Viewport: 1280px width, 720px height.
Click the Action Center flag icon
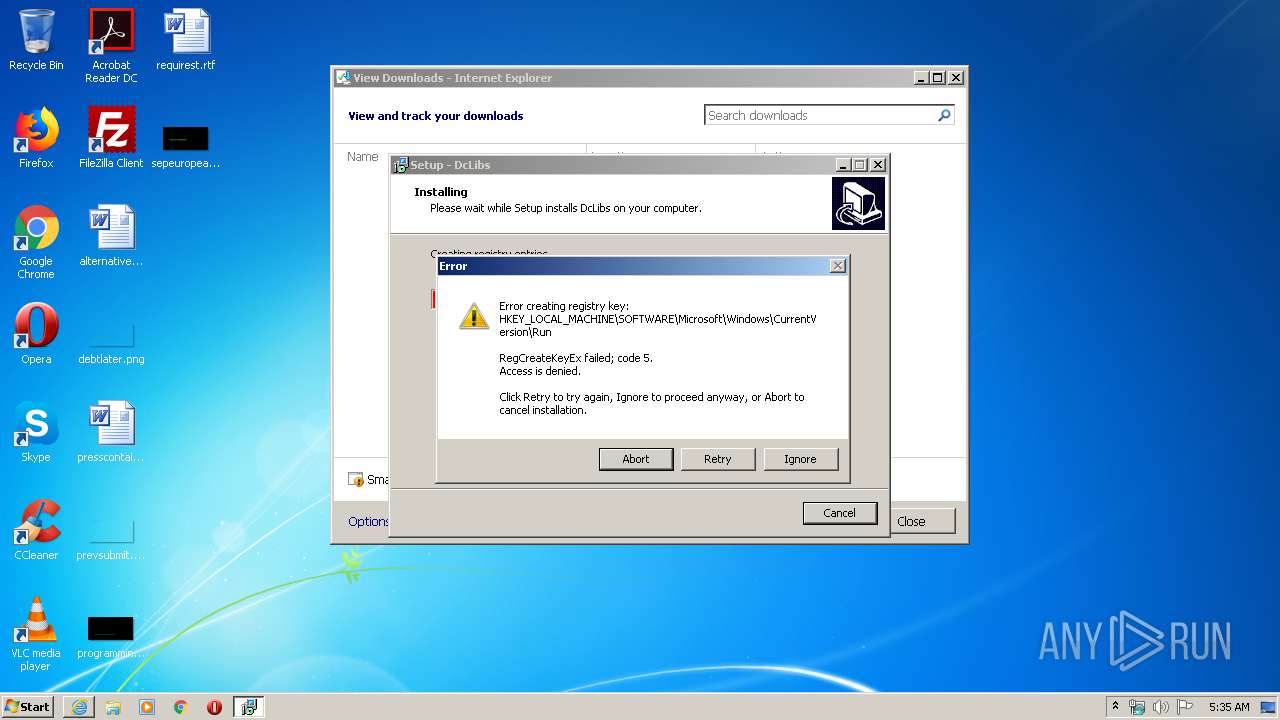1184,707
